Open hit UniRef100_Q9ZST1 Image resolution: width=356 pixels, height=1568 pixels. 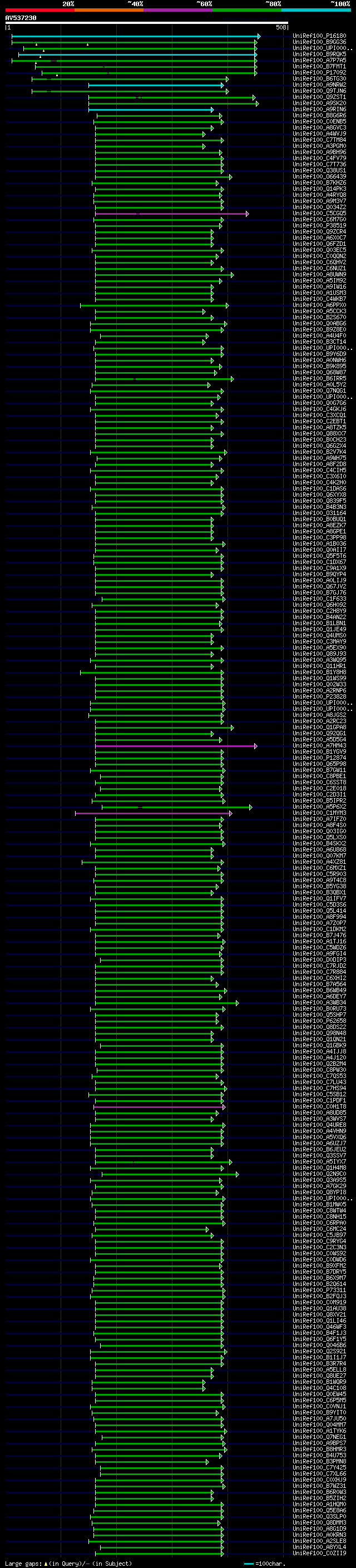[x=319, y=97]
